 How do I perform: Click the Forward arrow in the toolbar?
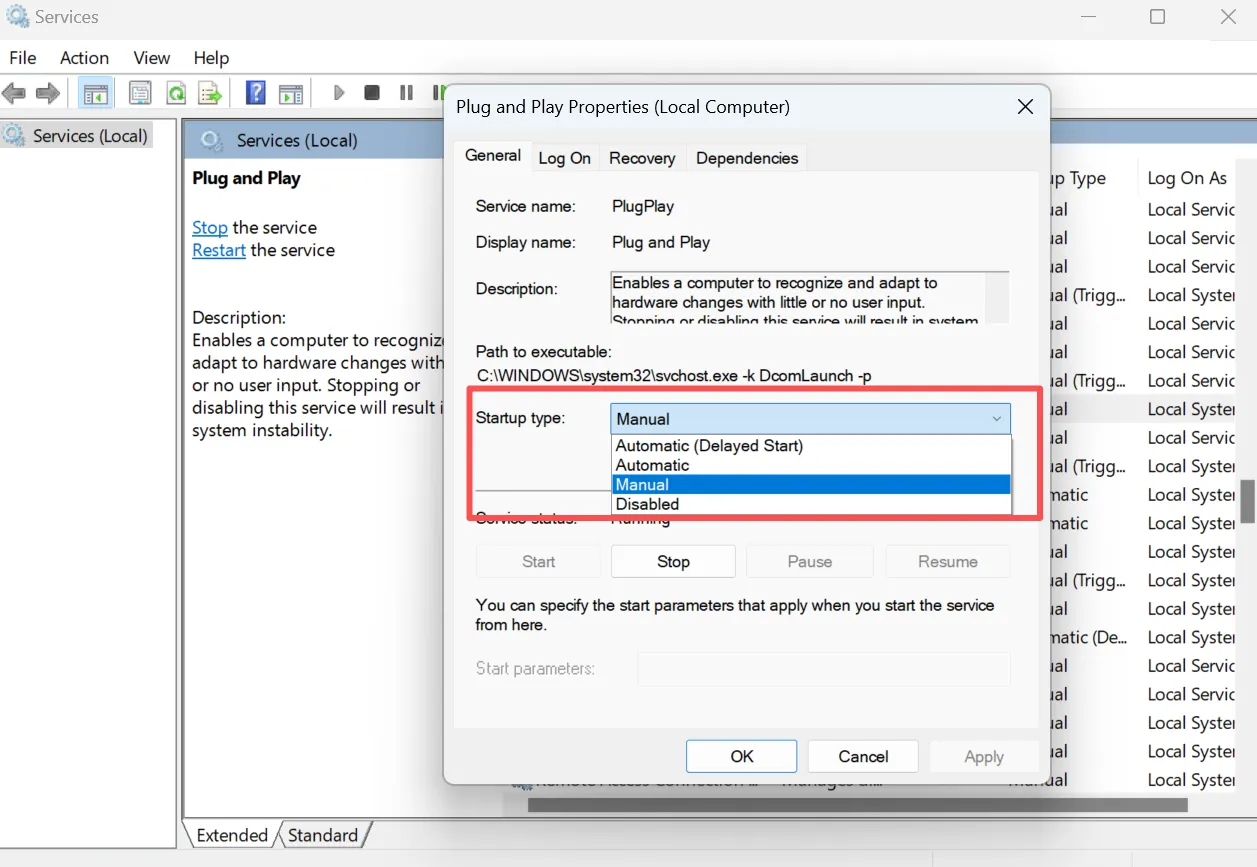pyautogui.click(x=47, y=93)
